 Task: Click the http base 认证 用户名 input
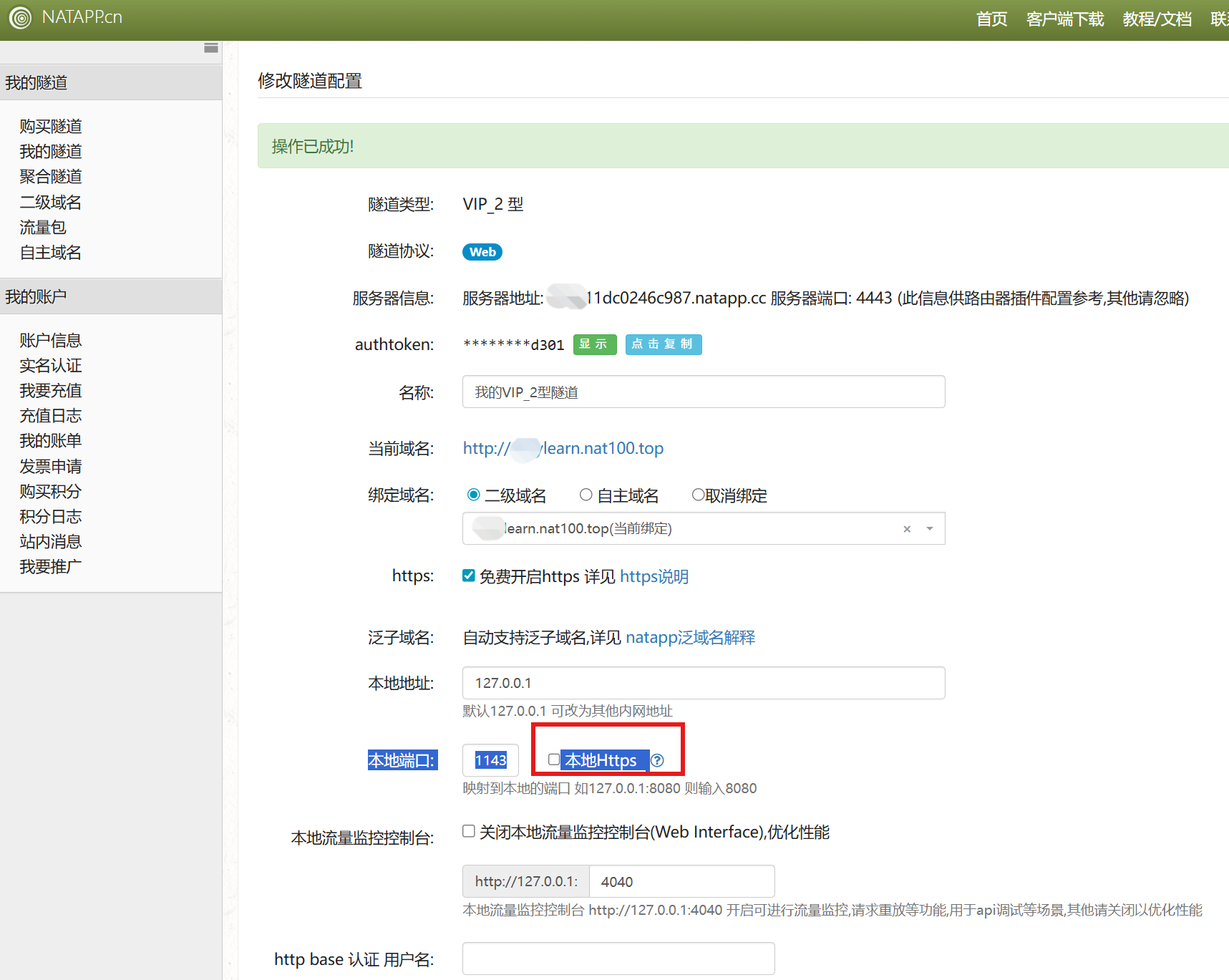click(618, 959)
